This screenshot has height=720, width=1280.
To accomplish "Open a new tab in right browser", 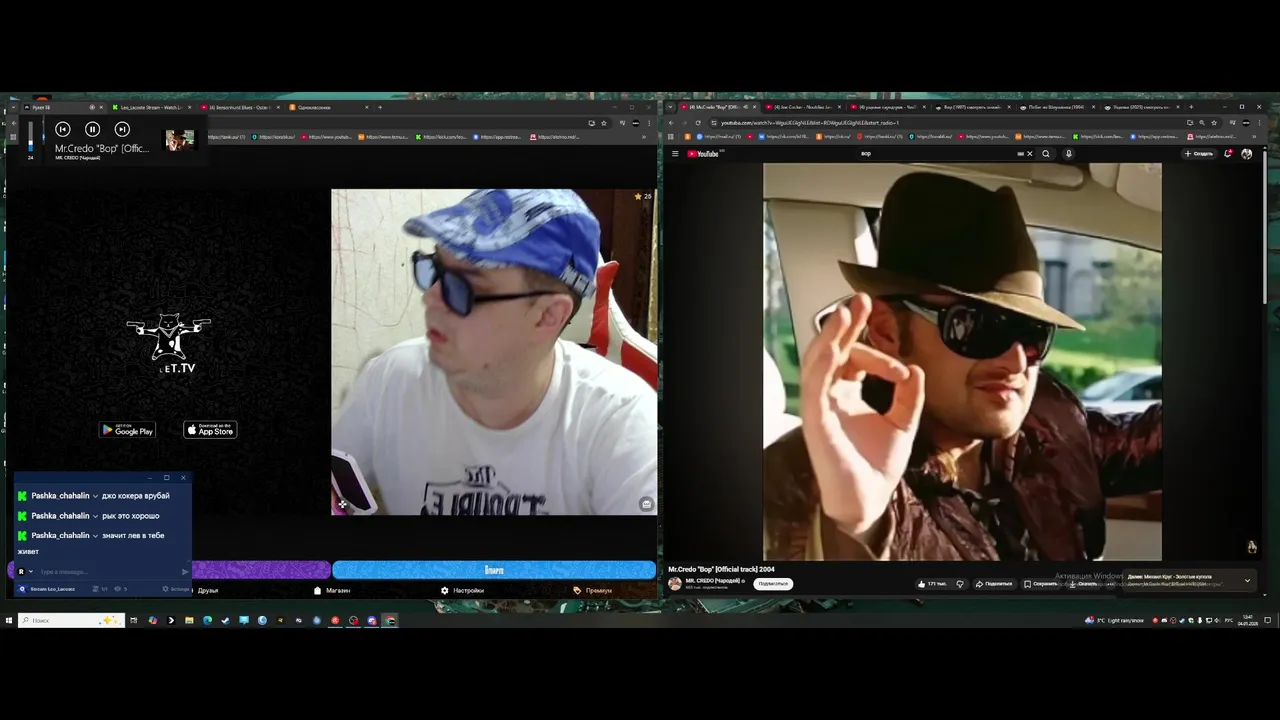I will (1191, 107).
